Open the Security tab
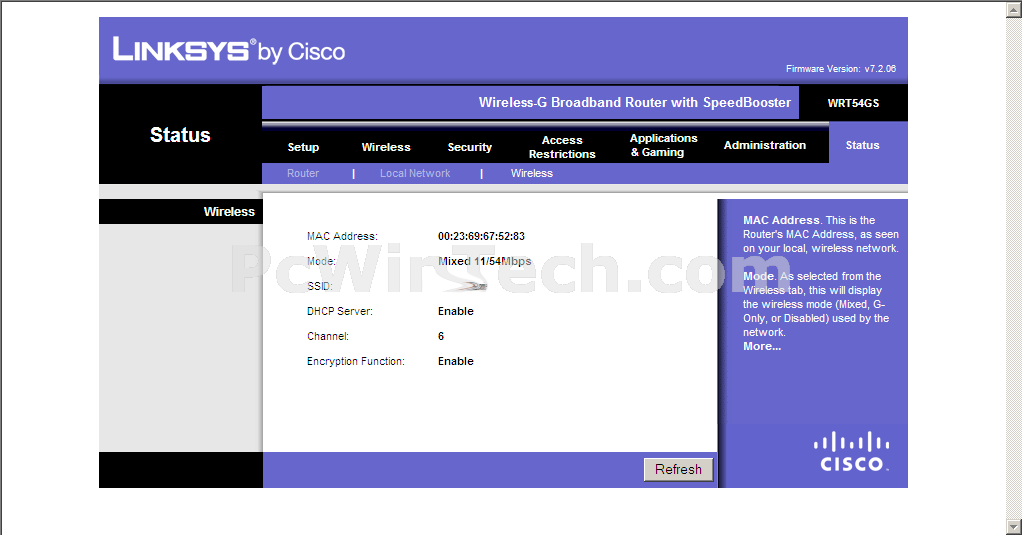Viewport: 1022px width, 535px height. point(469,147)
